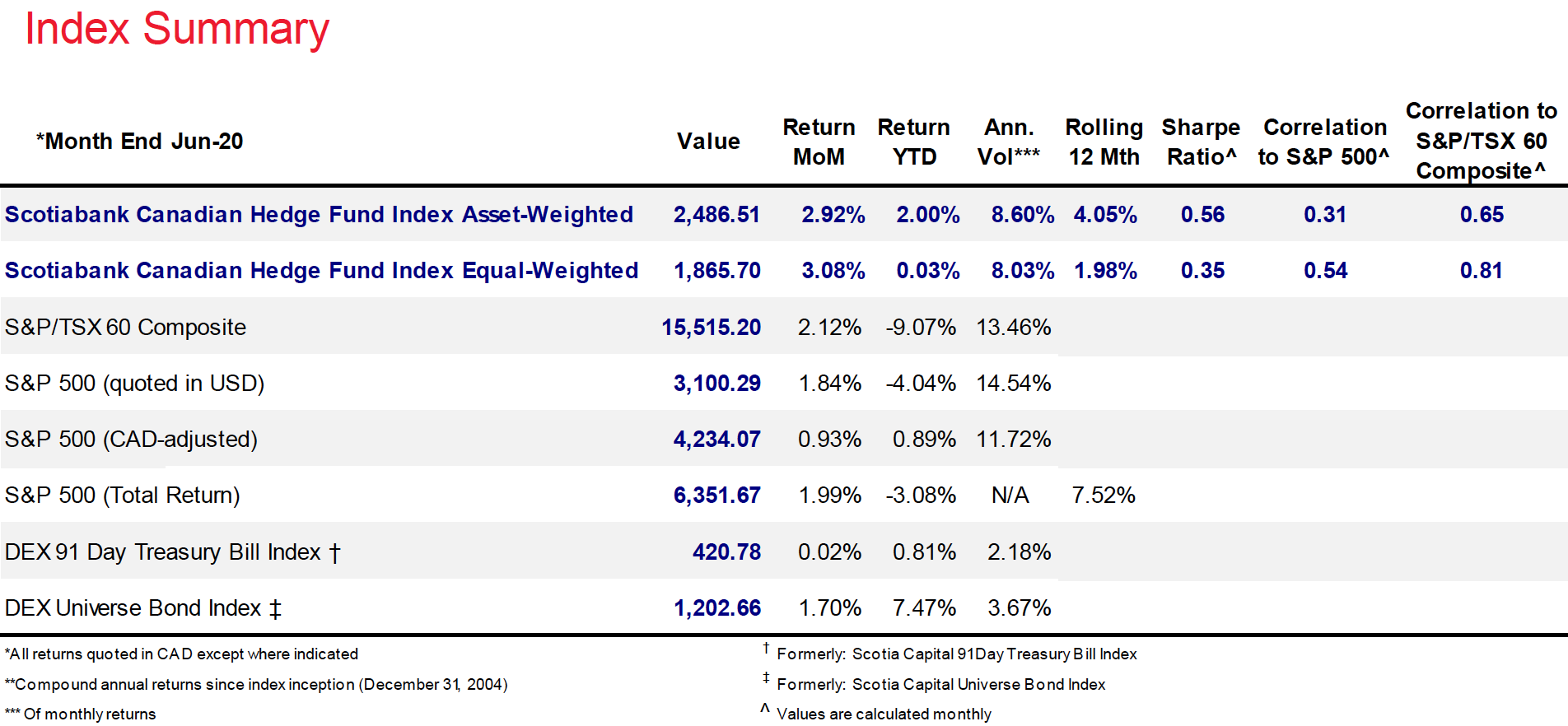Image resolution: width=1568 pixels, height=726 pixels.
Task: Click the S&P/TSX 60 Composite row label
Action: pos(125,328)
